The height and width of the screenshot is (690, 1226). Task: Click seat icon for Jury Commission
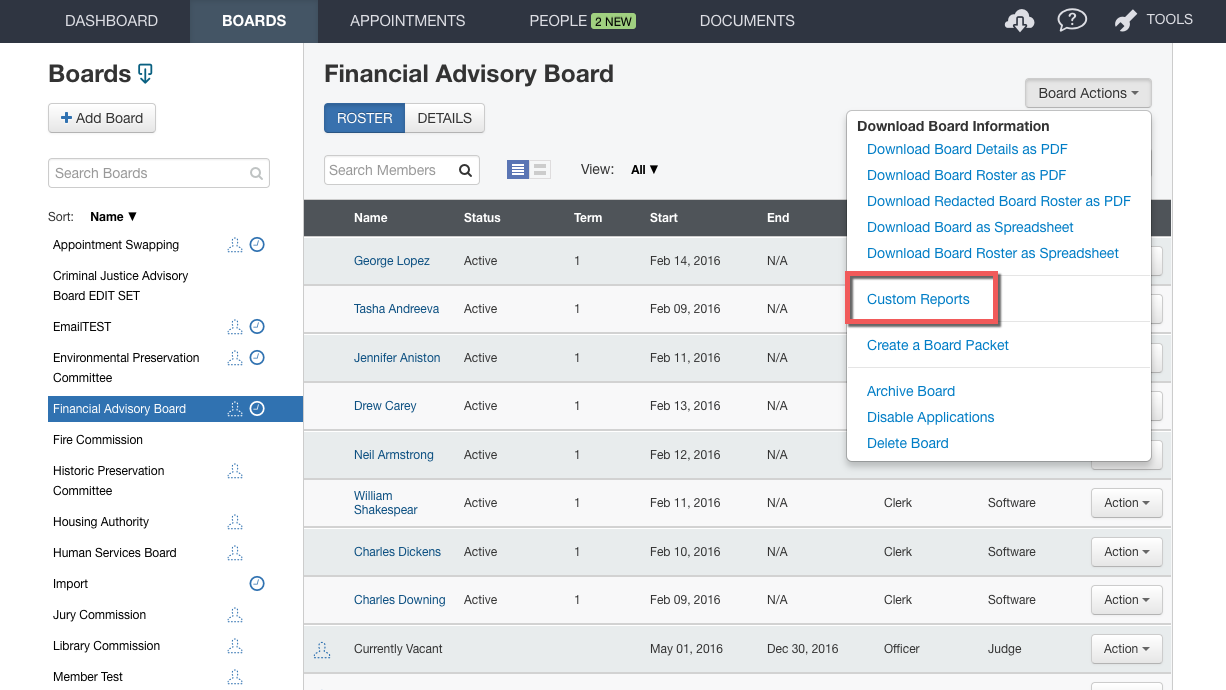pos(235,615)
